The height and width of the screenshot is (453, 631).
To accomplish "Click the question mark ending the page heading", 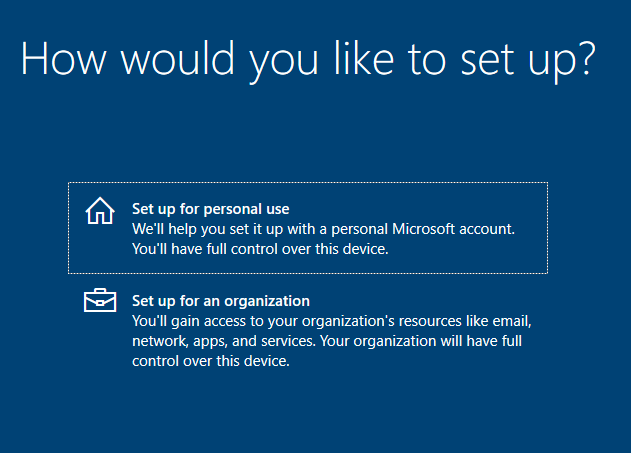I will pyautogui.click(x=588, y=58).
